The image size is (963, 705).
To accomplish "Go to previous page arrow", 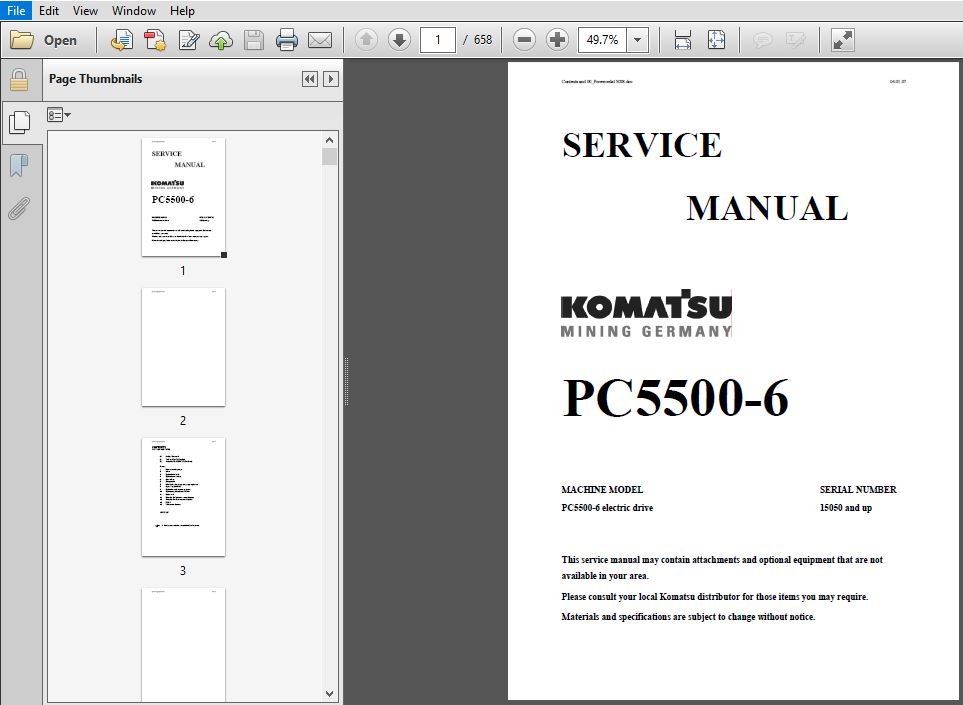I will (367, 40).
